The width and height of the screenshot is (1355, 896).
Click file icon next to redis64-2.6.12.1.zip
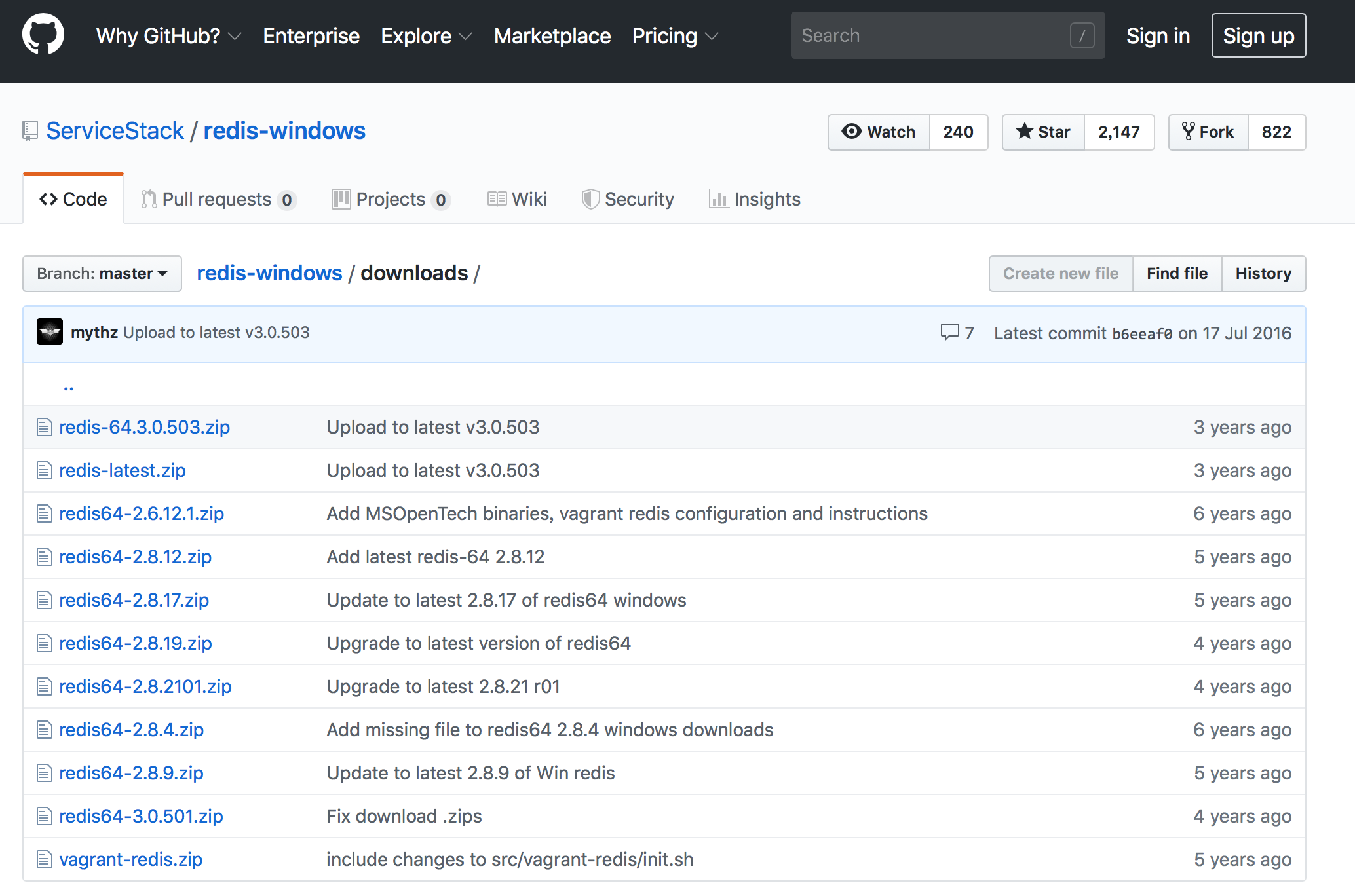click(44, 513)
